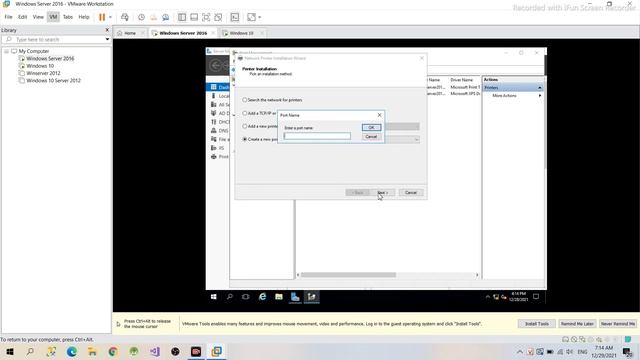640x360 pixels.
Task: Click the host Windows Start button
Action: [10, 351]
